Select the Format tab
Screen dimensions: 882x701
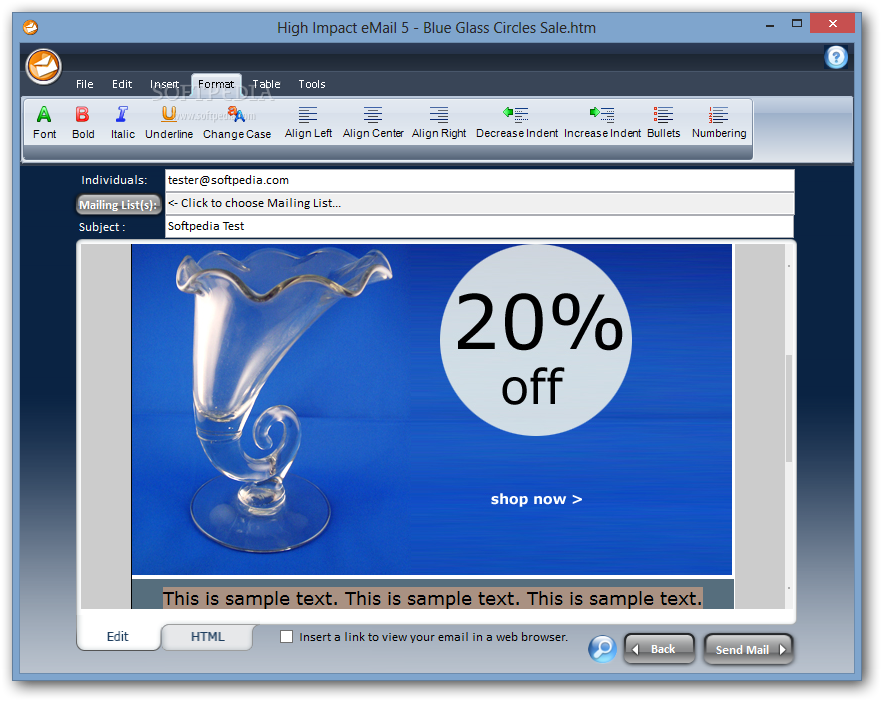[x=216, y=84]
